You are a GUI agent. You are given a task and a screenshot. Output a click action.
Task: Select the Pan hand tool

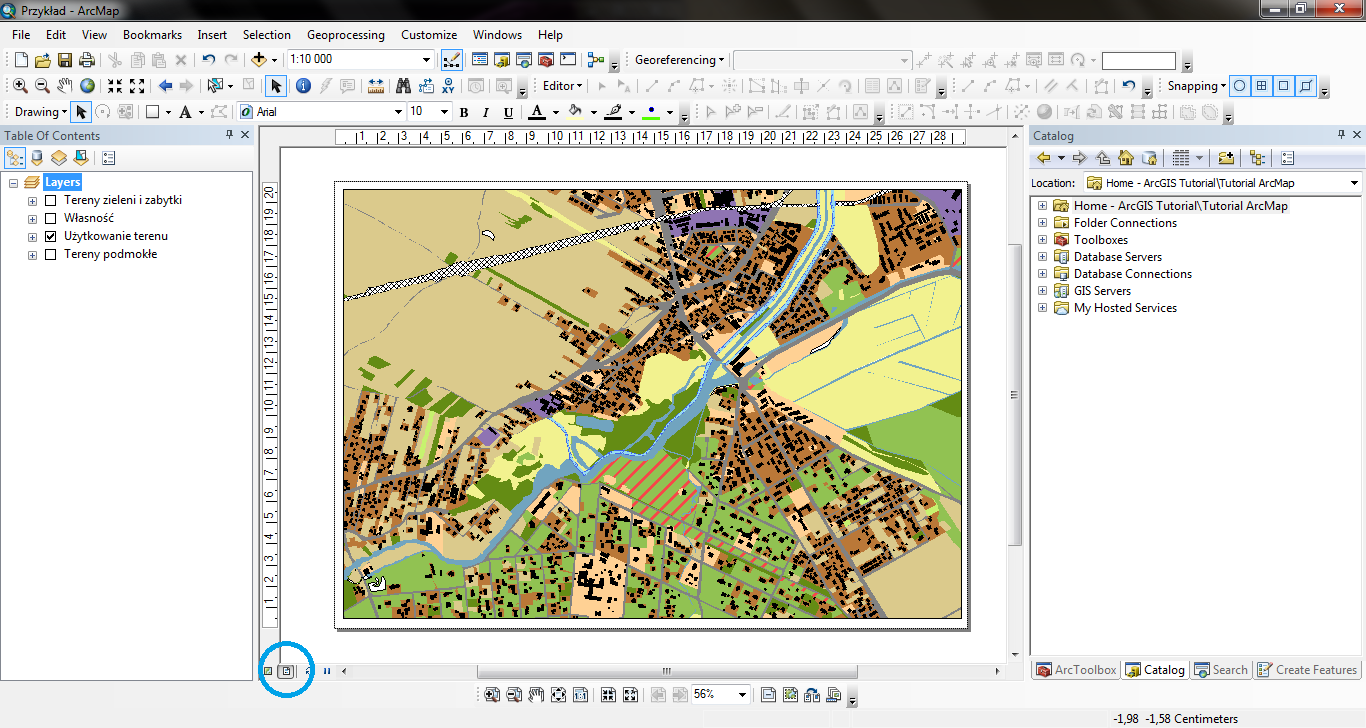65,86
